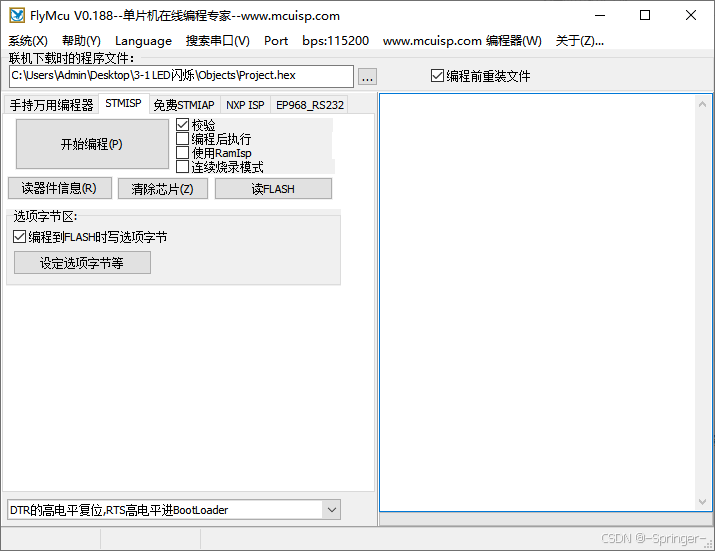Open the Language menu
Viewport: 715px width, 551px height.
pyautogui.click(x=143, y=41)
